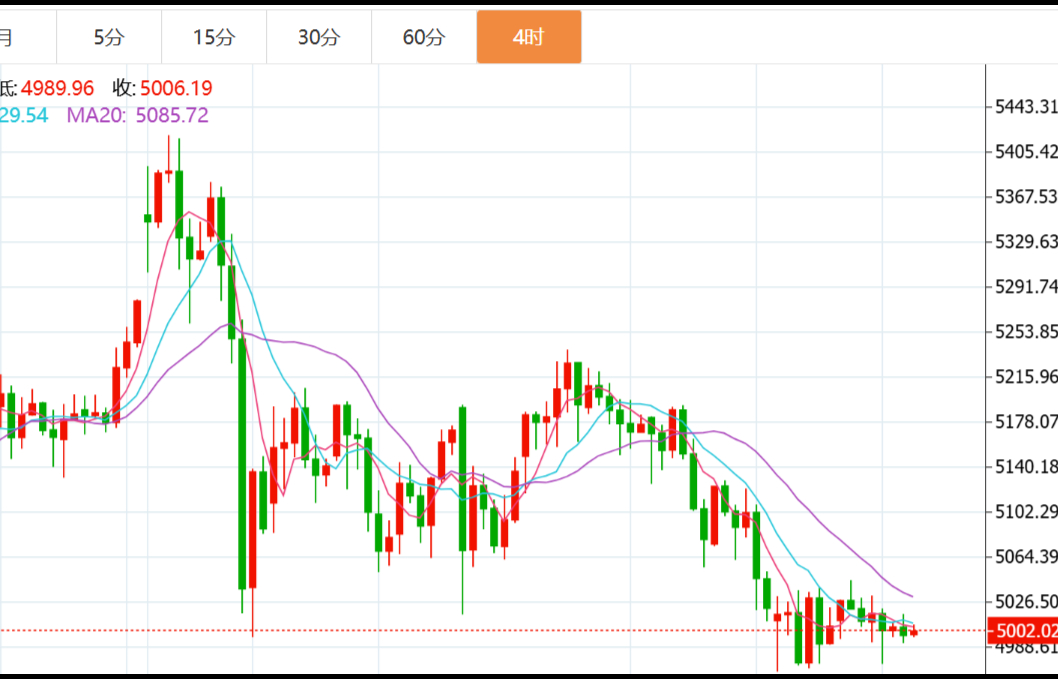
Task: Select the tallest green candle of the sharp drop
Action: 242,463
